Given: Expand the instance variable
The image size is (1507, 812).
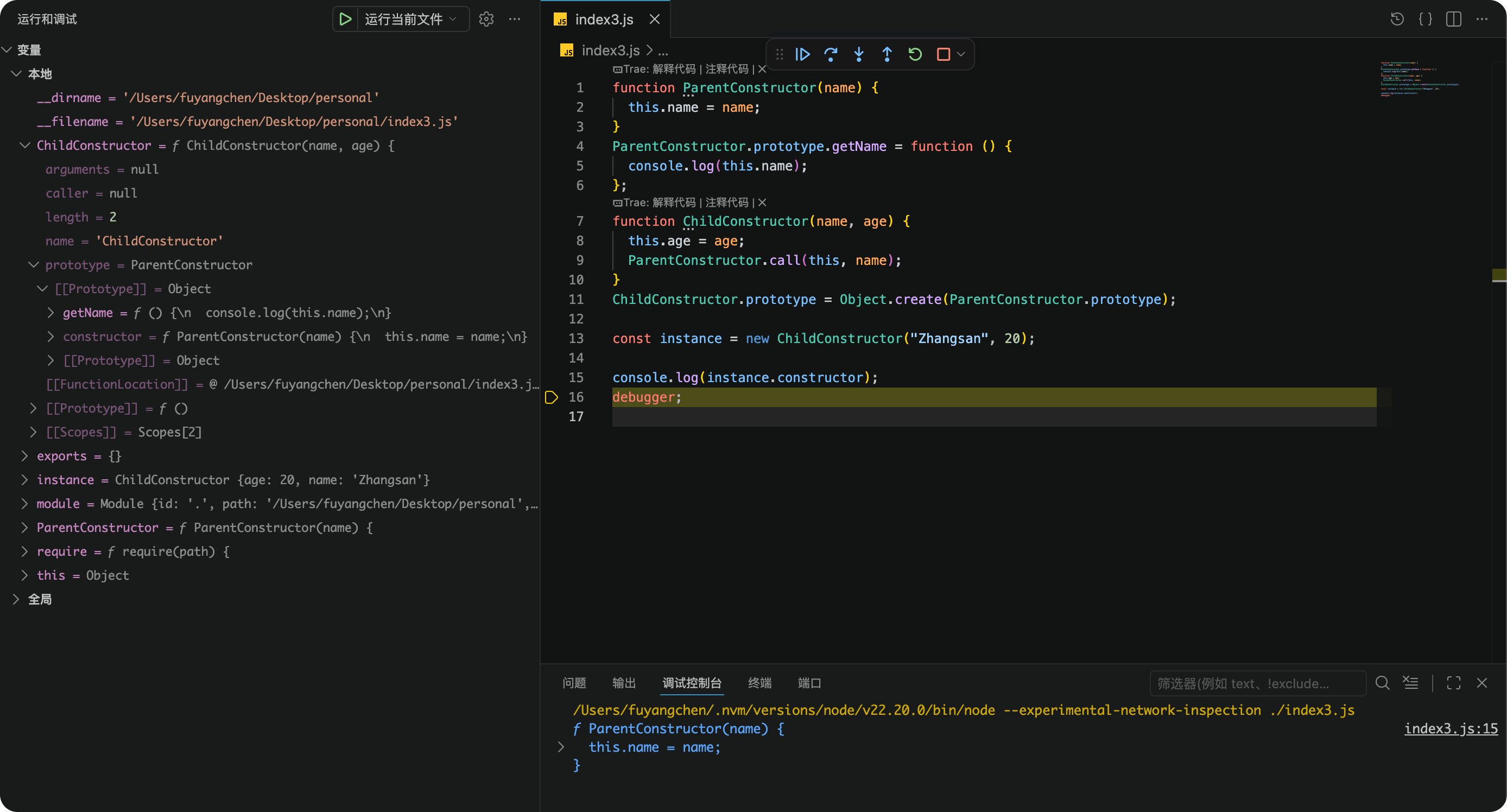Looking at the screenshot, I should (24, 480).
